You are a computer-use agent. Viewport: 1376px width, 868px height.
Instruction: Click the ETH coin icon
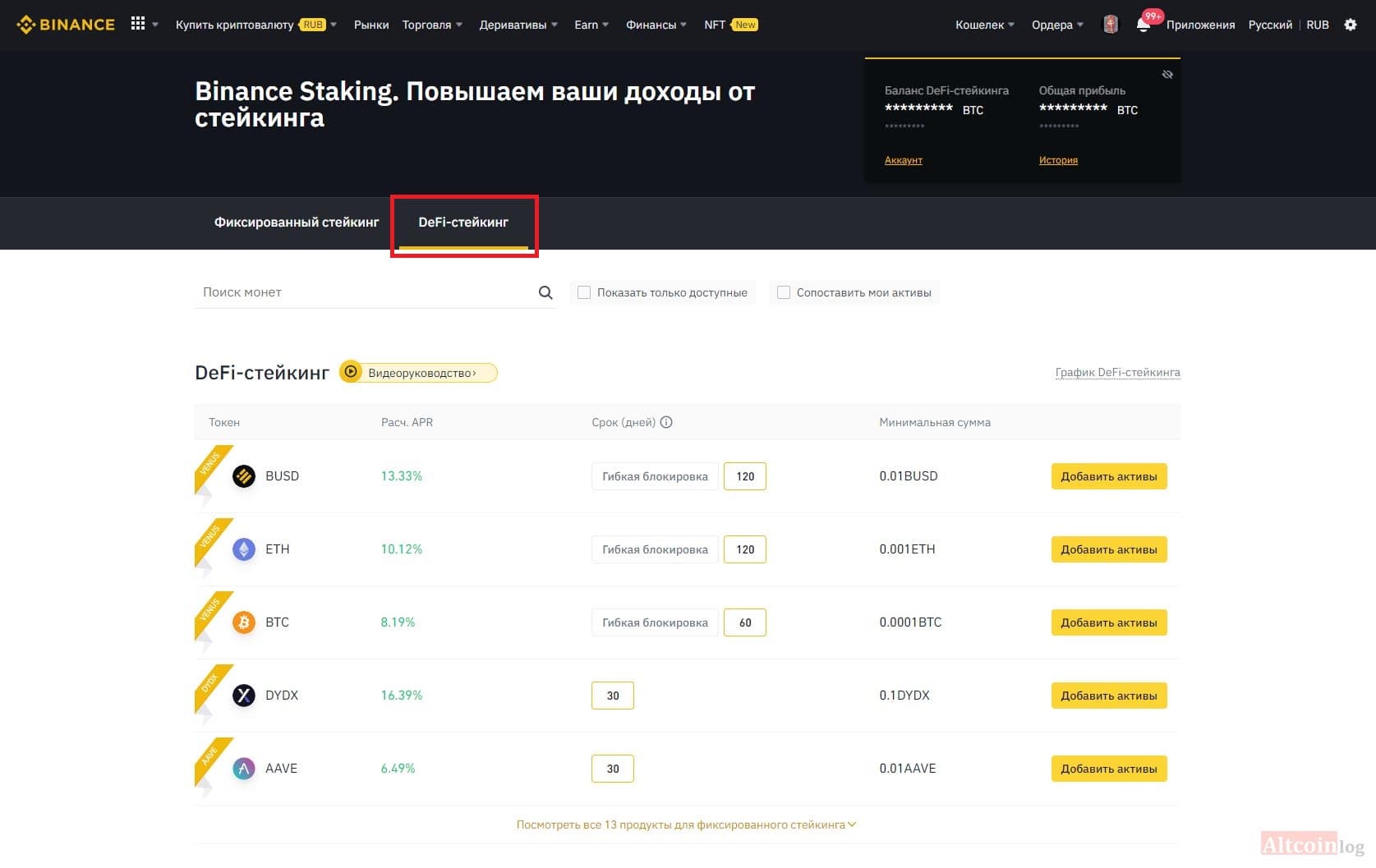point(244,549)
